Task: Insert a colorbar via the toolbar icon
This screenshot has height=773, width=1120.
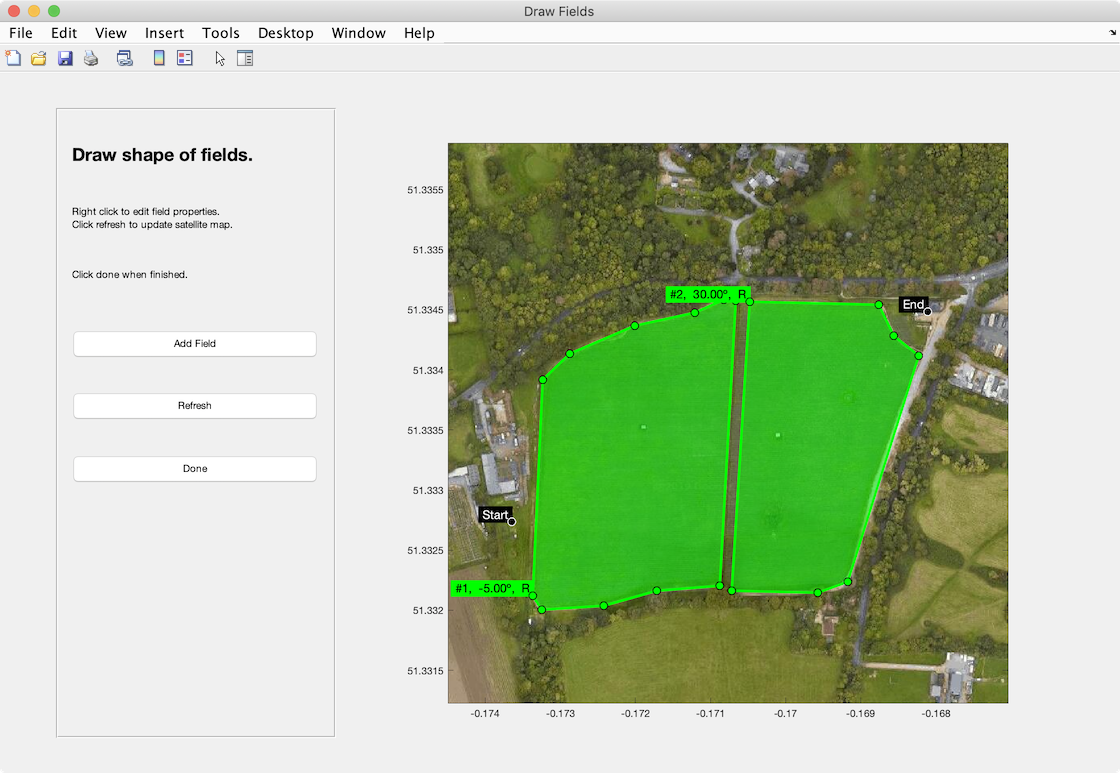Action: (x=159, y=59)
